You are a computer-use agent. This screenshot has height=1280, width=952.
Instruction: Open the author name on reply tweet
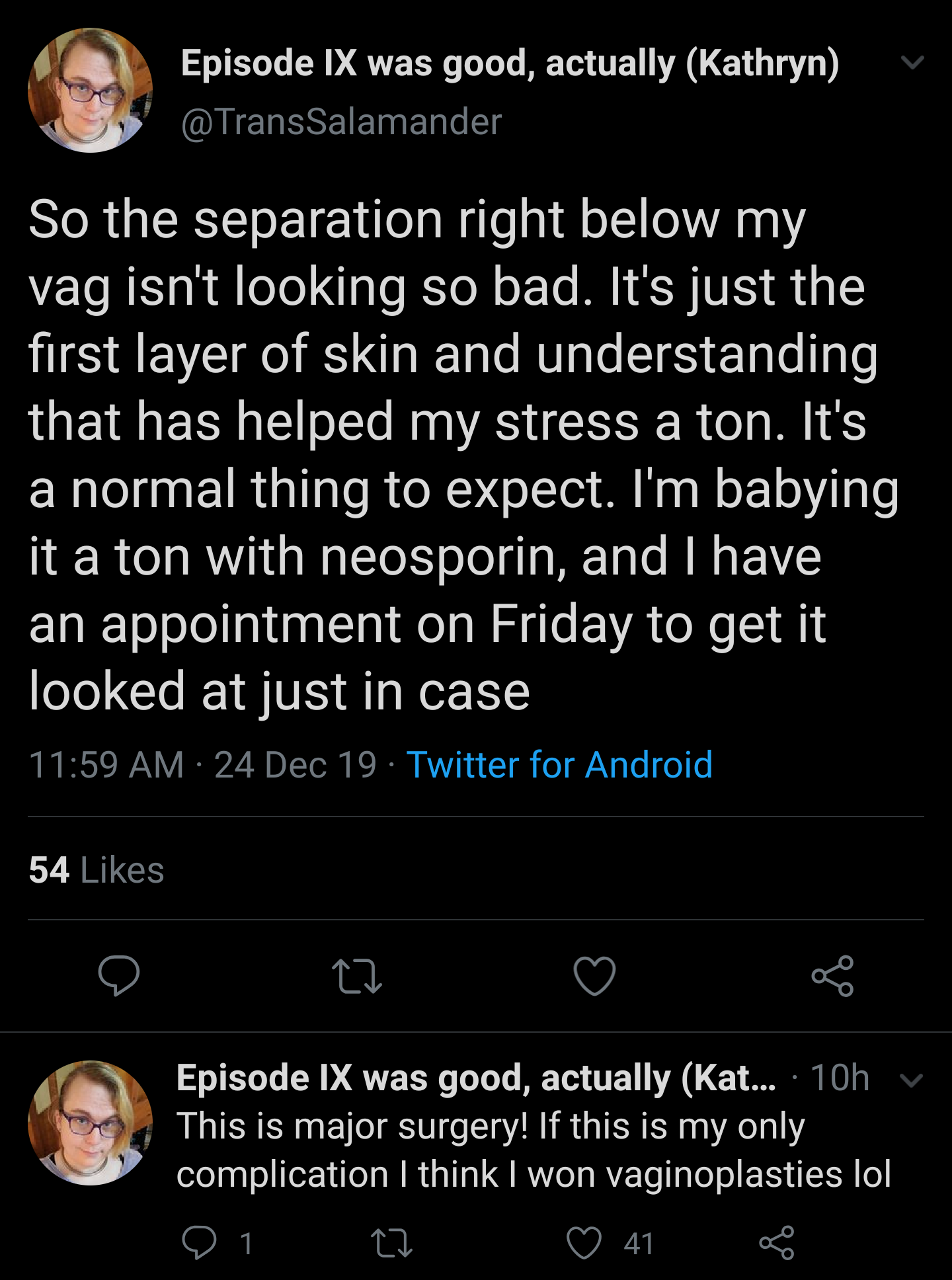click(x=476, y=1078)
